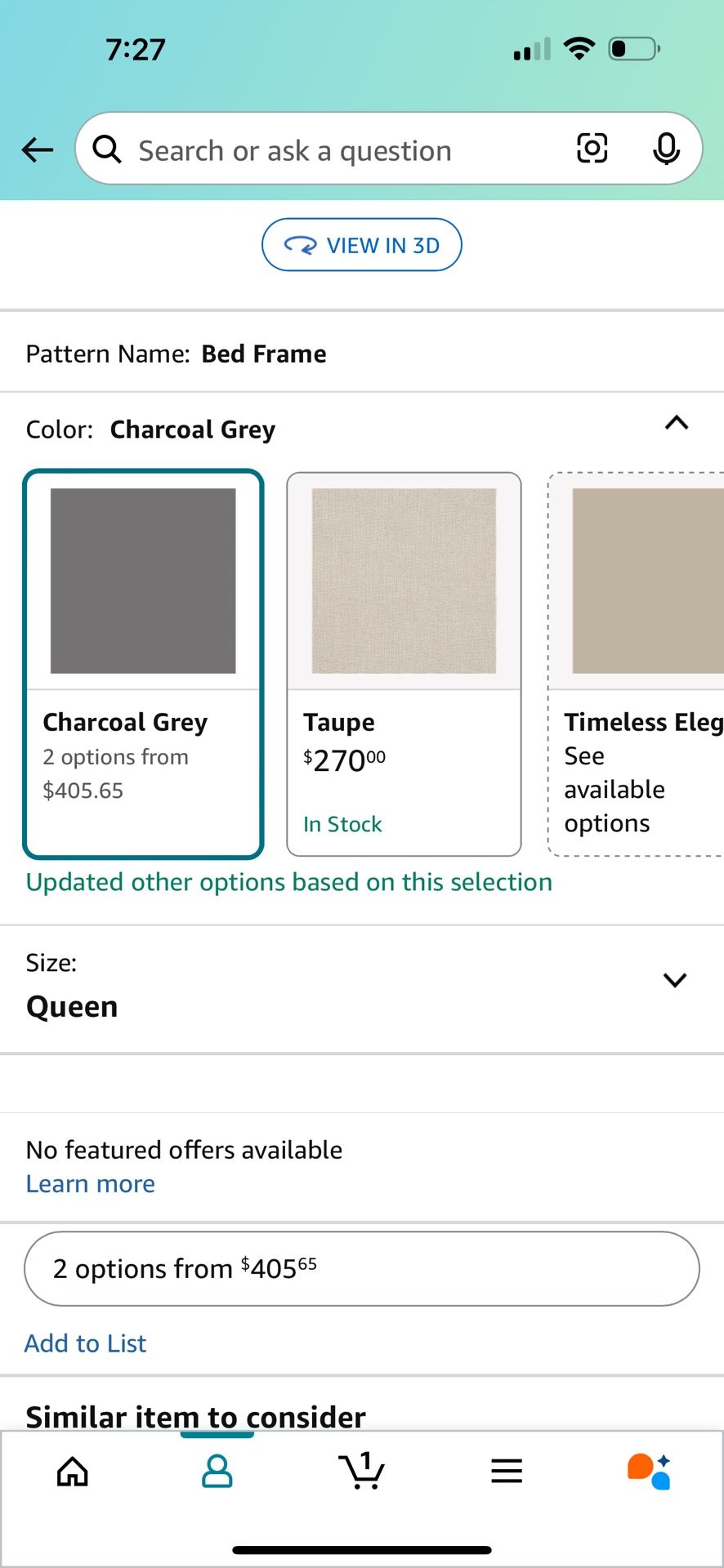This screenshot has width=724, height=1568.
Task: Open VIEW IN 3D
Action: (362, 244)
